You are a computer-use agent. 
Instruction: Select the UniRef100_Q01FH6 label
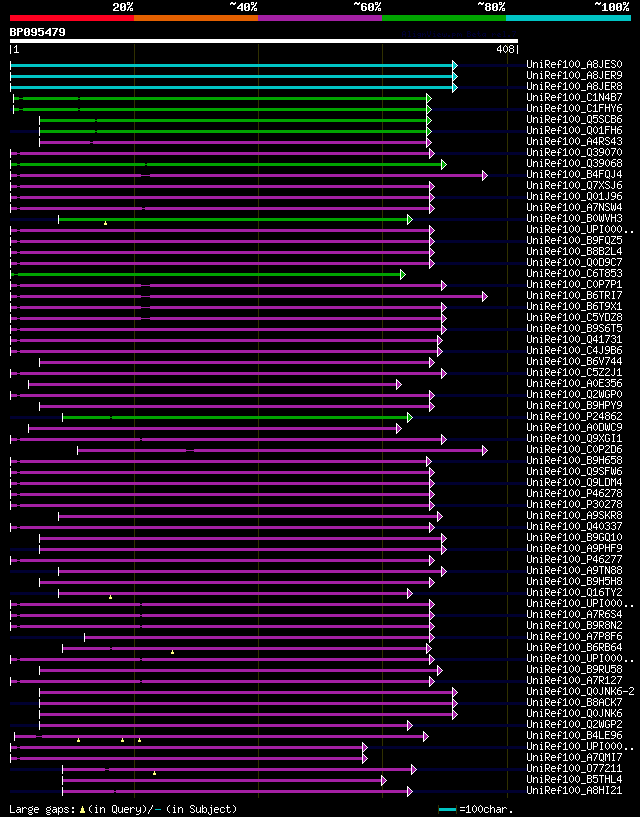[x=574, y=131]
